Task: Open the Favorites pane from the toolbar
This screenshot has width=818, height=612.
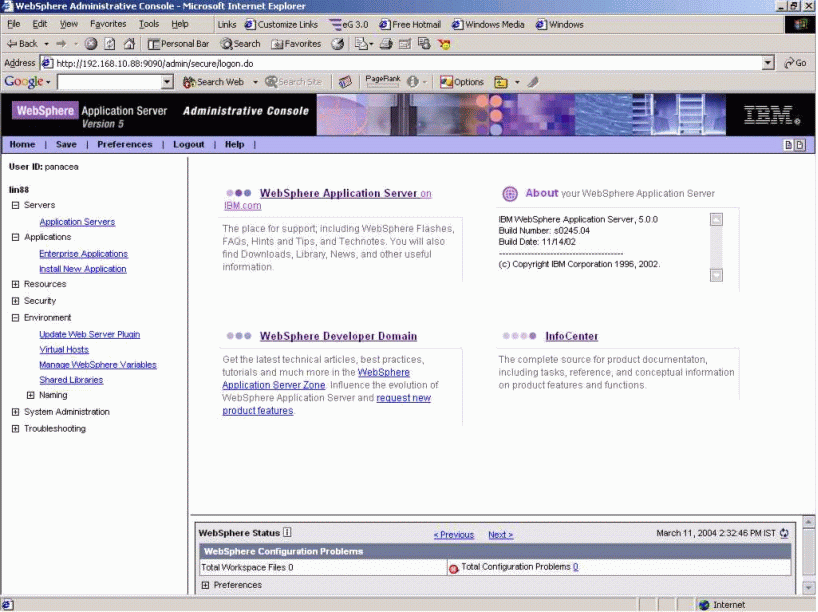Action: [296, 44]
